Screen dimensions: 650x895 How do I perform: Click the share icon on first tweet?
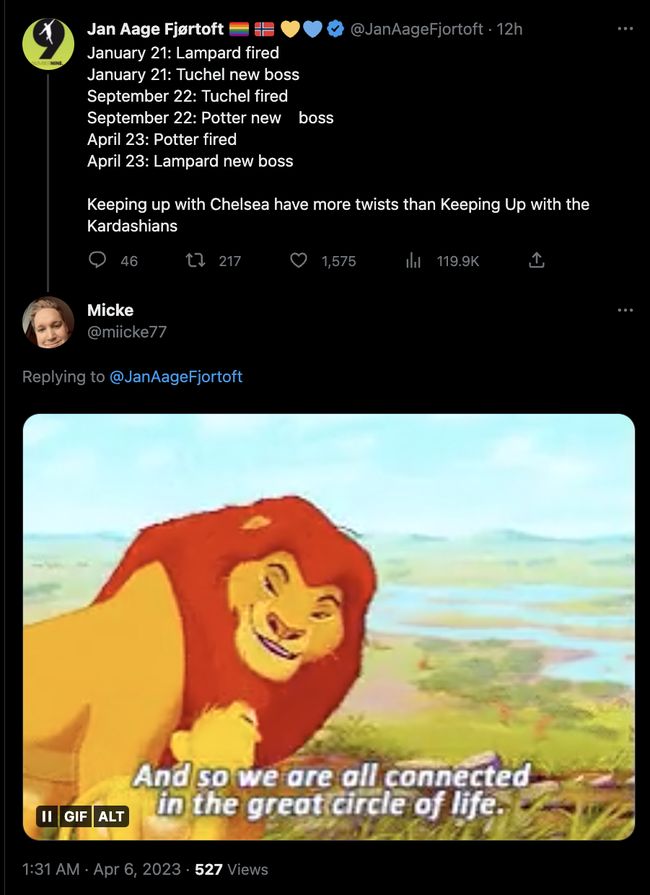point(536,260)
